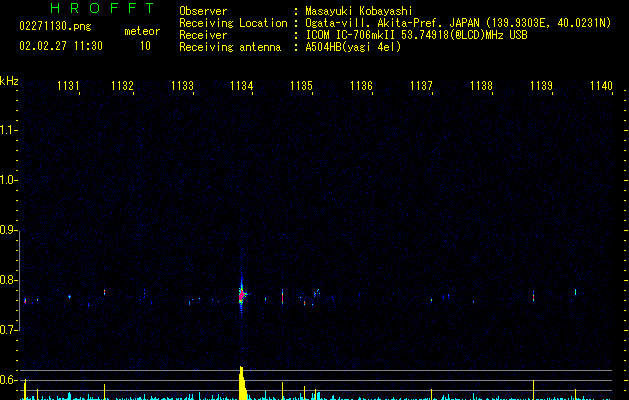Click the Receiving antenna label
629x400 pixels.
[230, 47]
